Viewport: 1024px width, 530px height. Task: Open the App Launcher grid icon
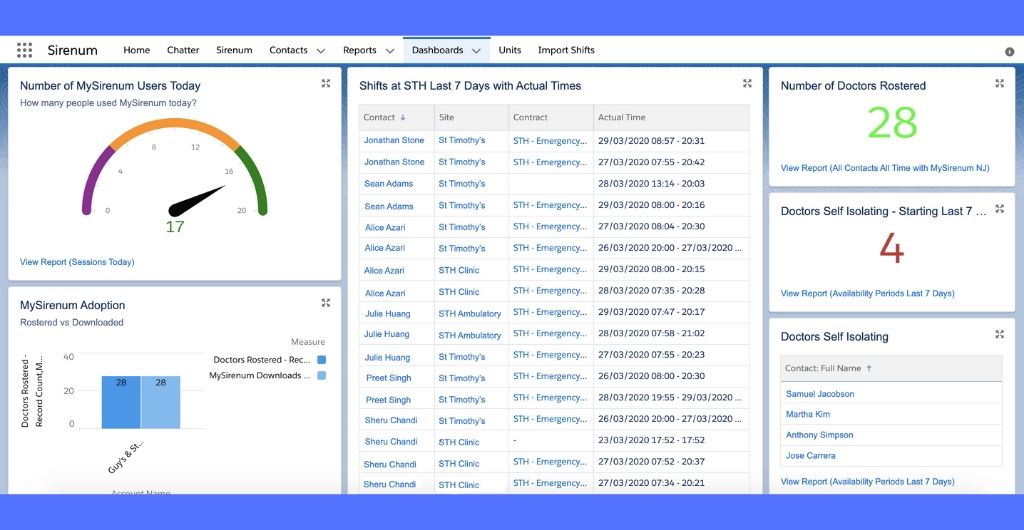[x=24, y=50]
